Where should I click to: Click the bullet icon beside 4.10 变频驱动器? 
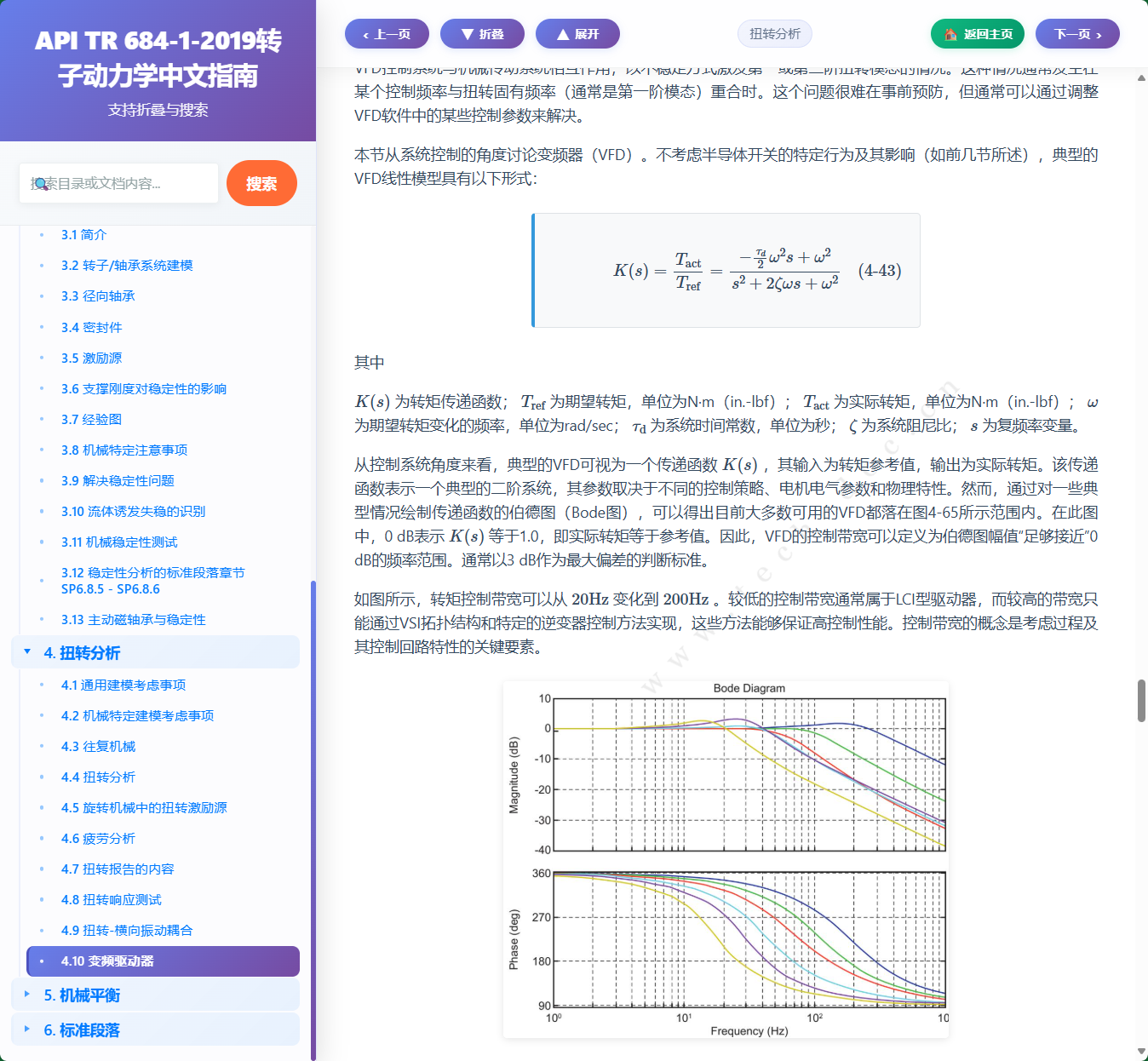pos(40,961)
